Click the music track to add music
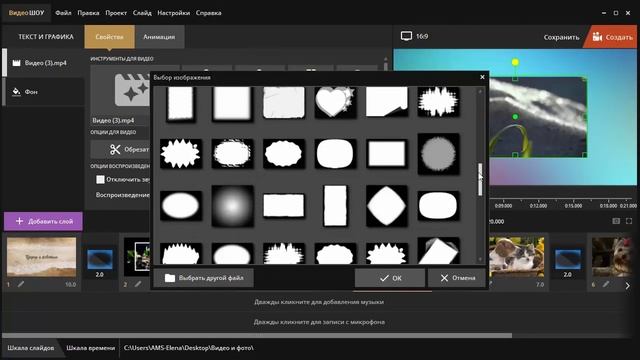Viewport: 640px width, 360px height. point(319,302)
